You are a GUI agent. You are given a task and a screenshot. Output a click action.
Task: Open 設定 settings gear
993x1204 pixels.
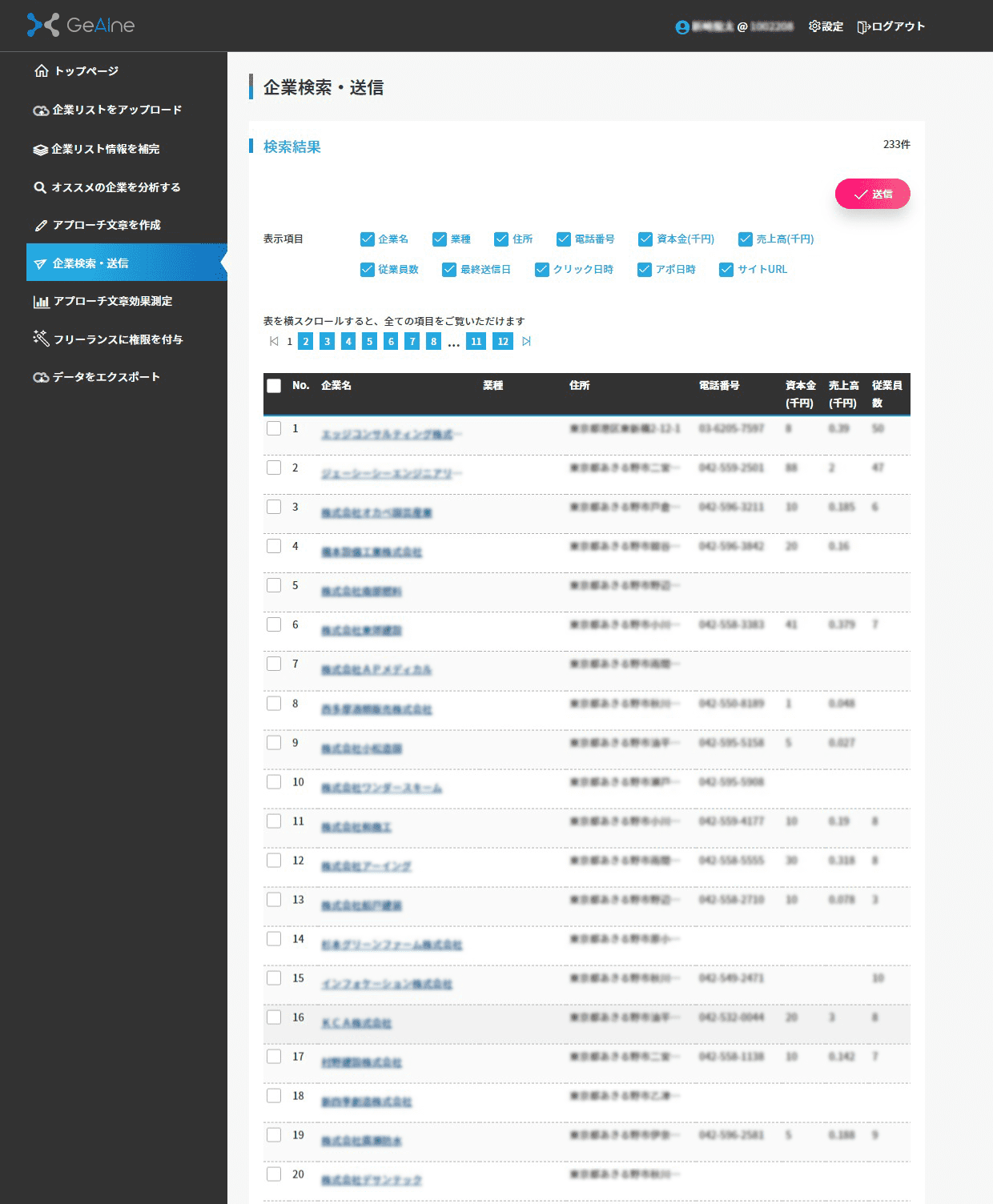826,26
